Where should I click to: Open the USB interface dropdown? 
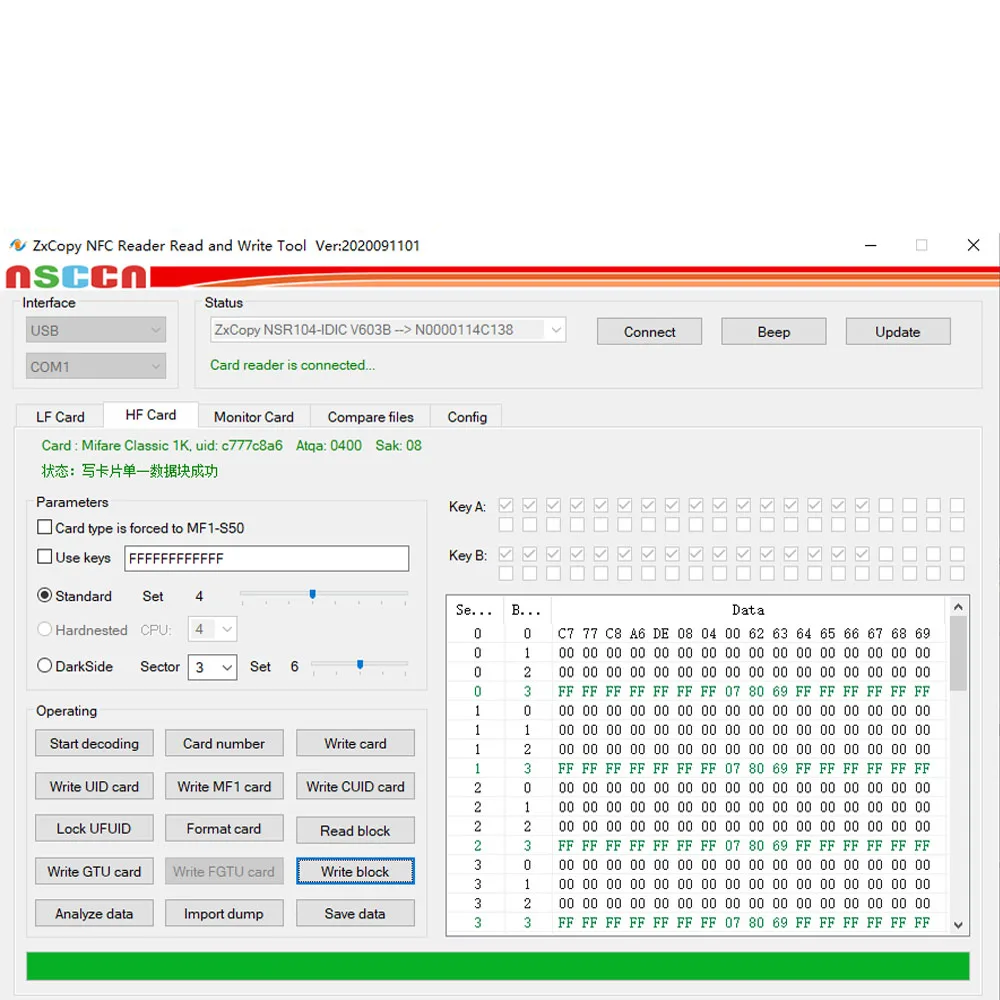click(96, 330)
